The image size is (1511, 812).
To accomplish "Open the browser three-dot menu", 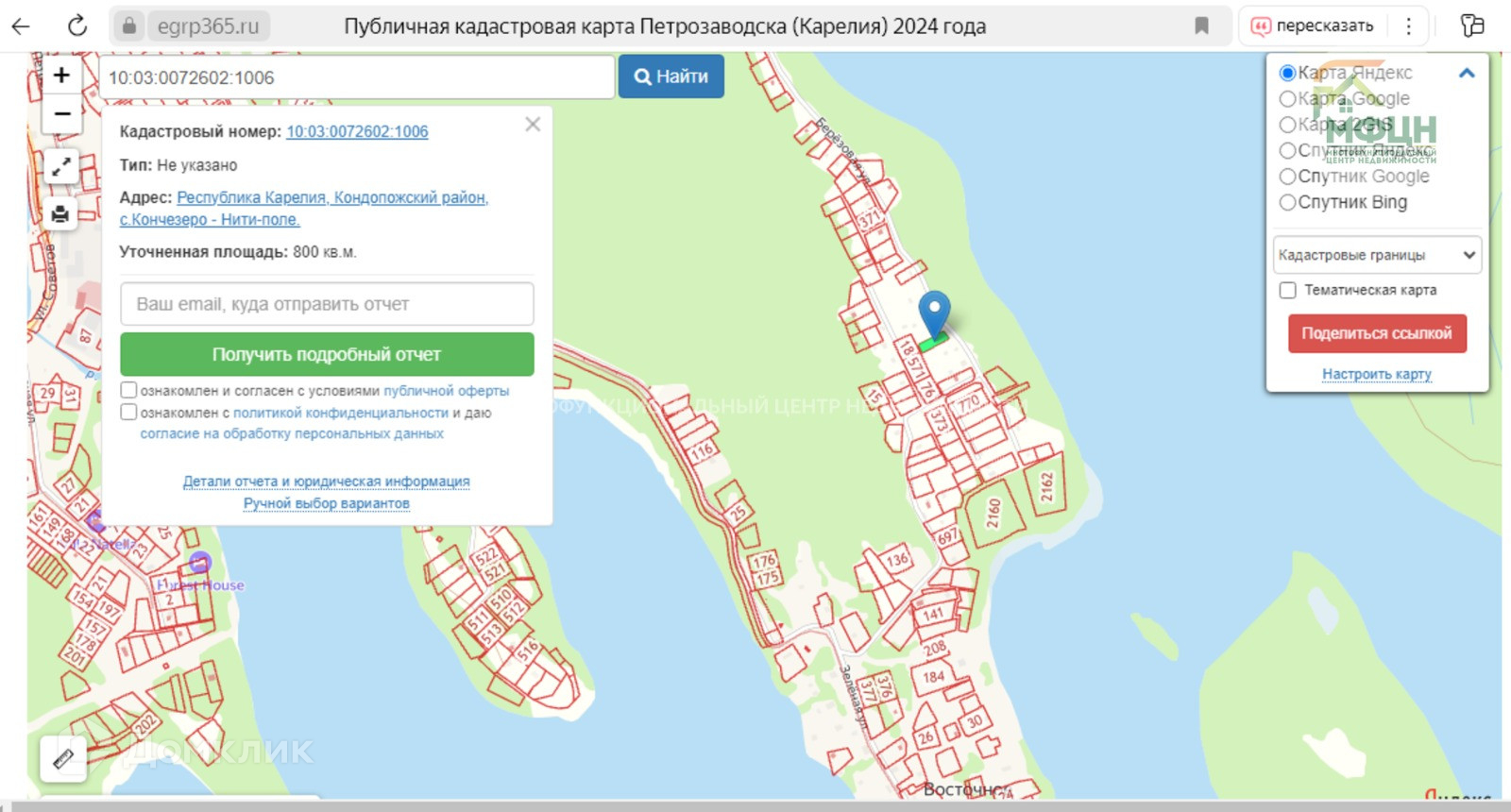I will click(x=1408, y=25).
